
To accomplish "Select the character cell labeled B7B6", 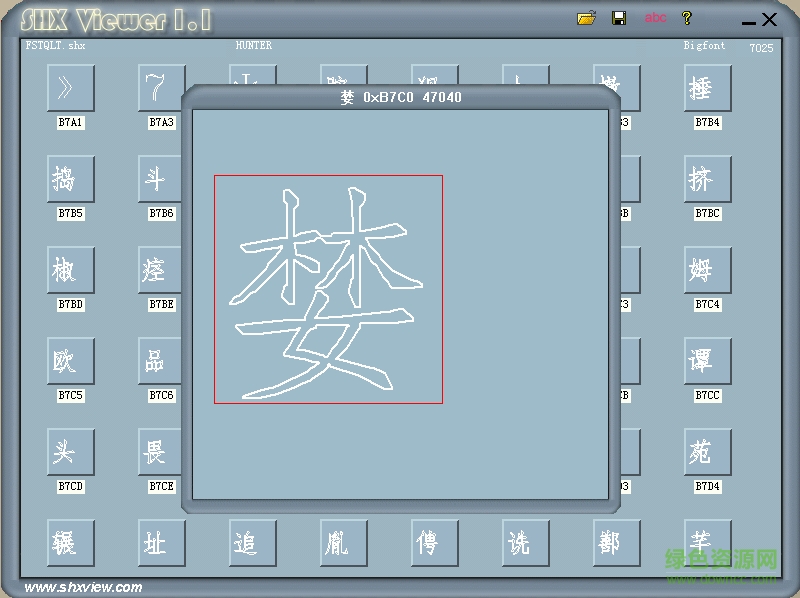I will point(160,179).
